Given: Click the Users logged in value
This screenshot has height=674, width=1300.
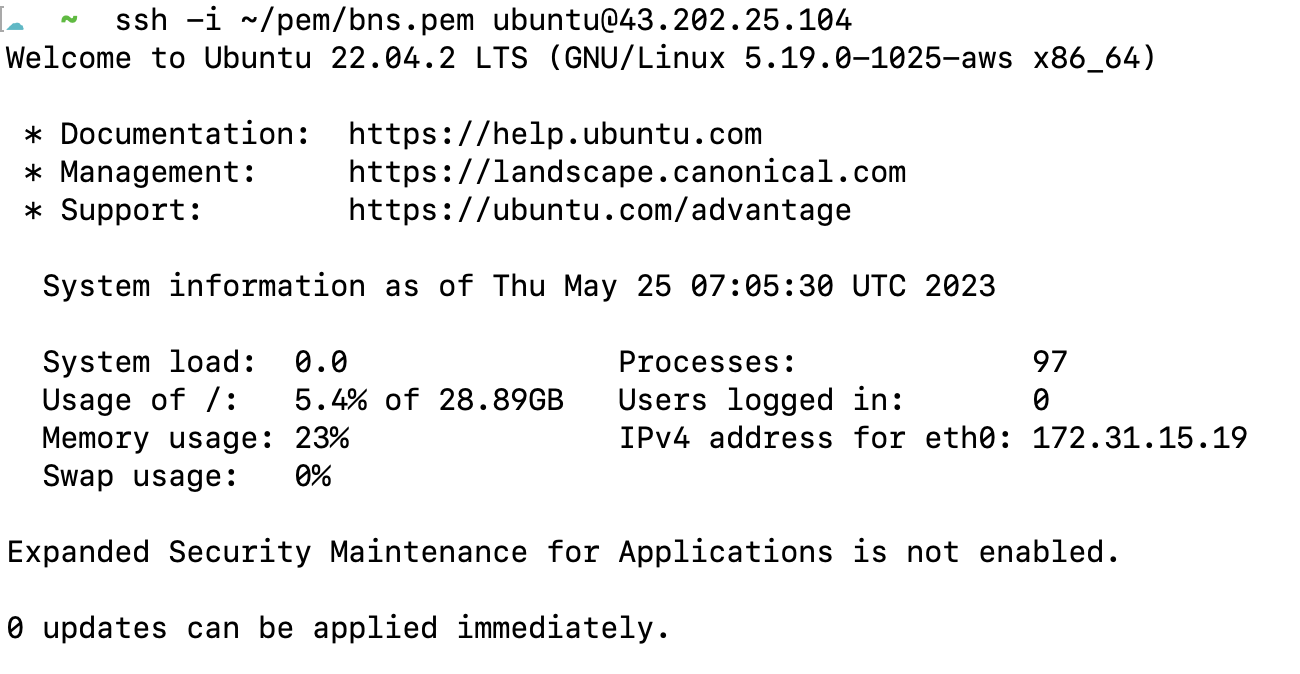Looking at the screenshot, I should coord(1041,400).
